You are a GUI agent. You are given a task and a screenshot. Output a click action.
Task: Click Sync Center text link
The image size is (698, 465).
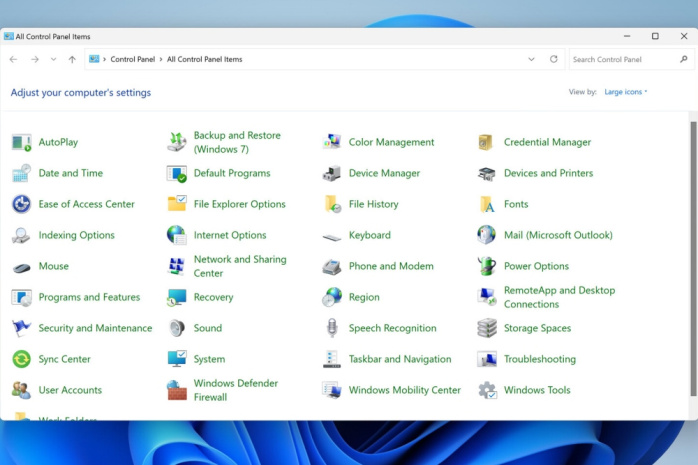pyautogui.click(x=65, y=359)
